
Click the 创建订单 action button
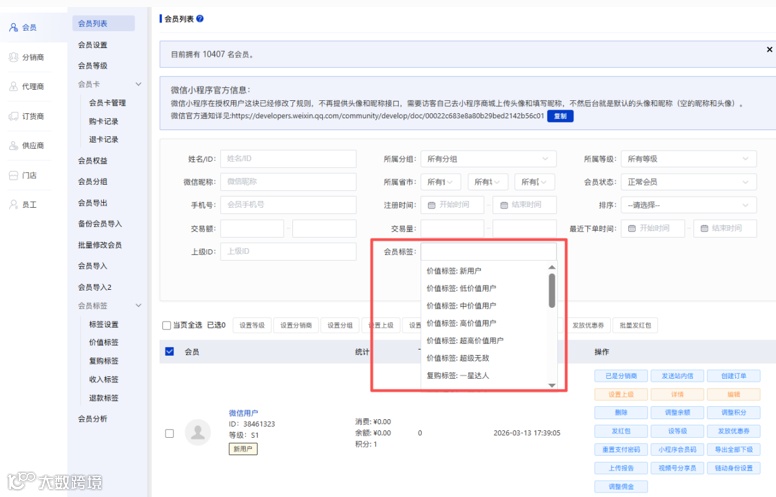[x=733, y=376]
